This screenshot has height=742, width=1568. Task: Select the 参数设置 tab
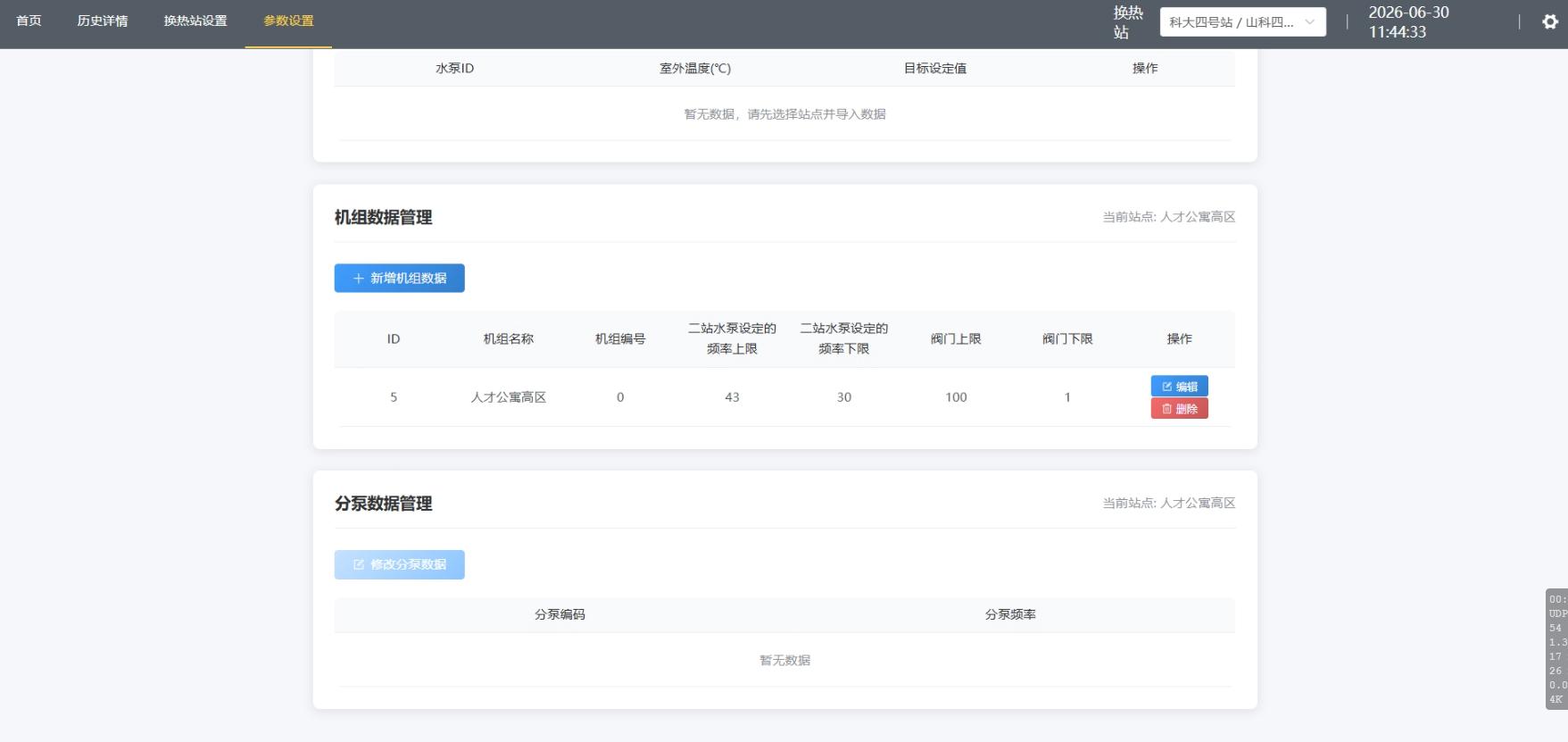(288, 21)
